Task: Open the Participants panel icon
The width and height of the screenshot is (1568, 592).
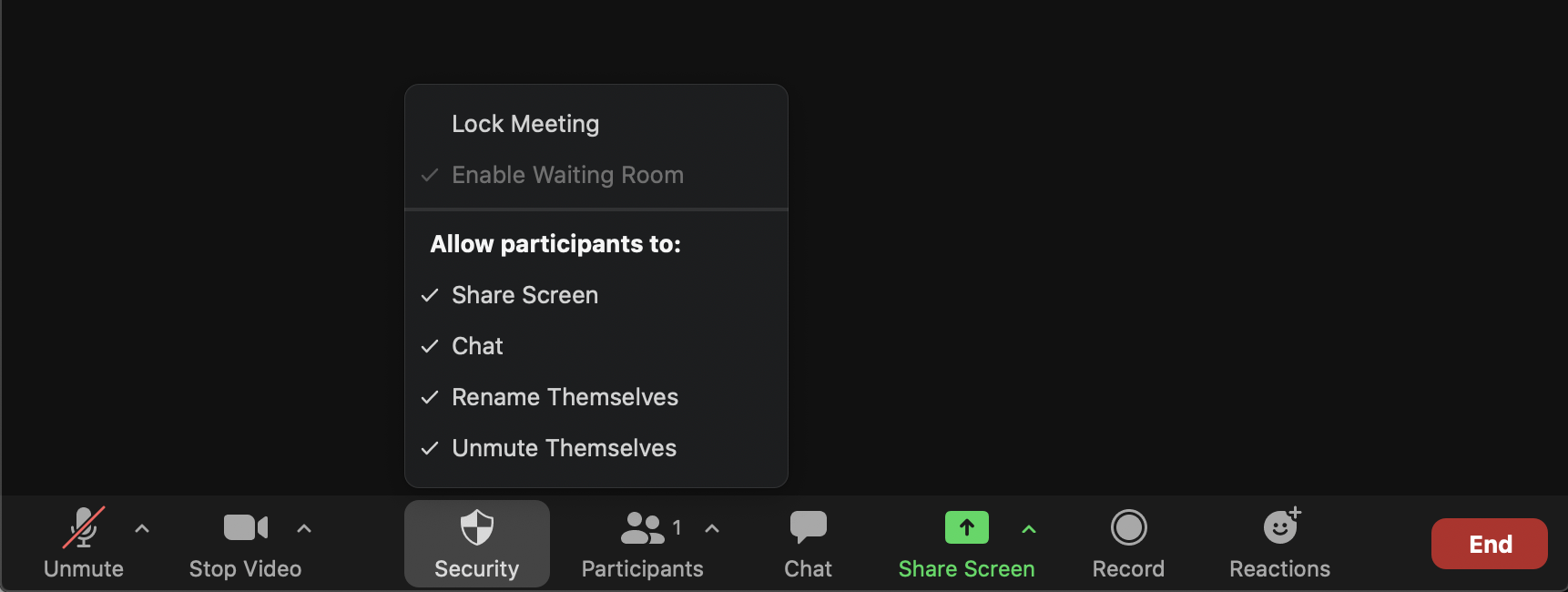Action: (643, 527)
